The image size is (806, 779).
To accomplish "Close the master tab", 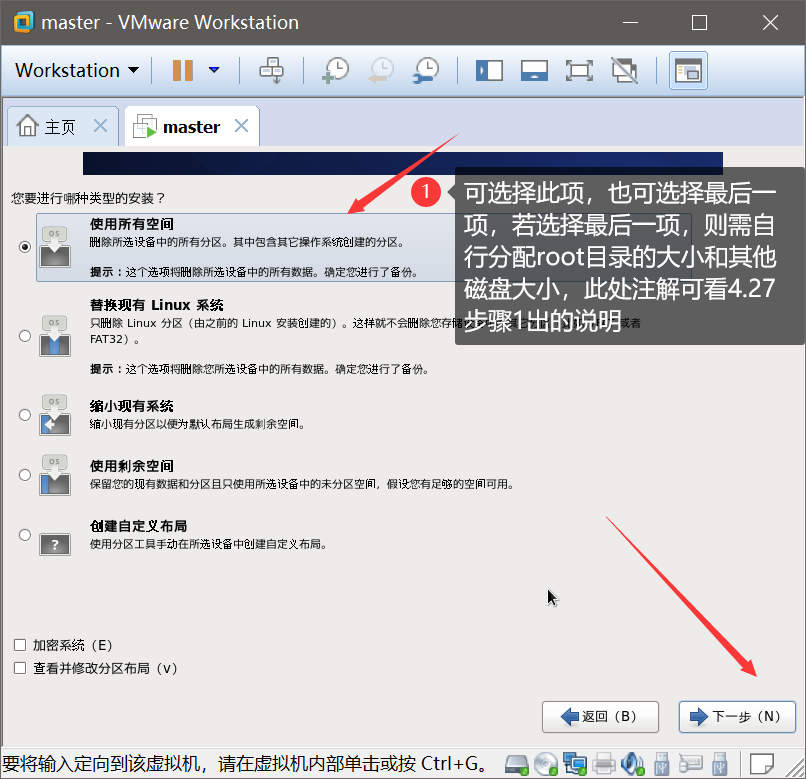I will pos(242,125).
